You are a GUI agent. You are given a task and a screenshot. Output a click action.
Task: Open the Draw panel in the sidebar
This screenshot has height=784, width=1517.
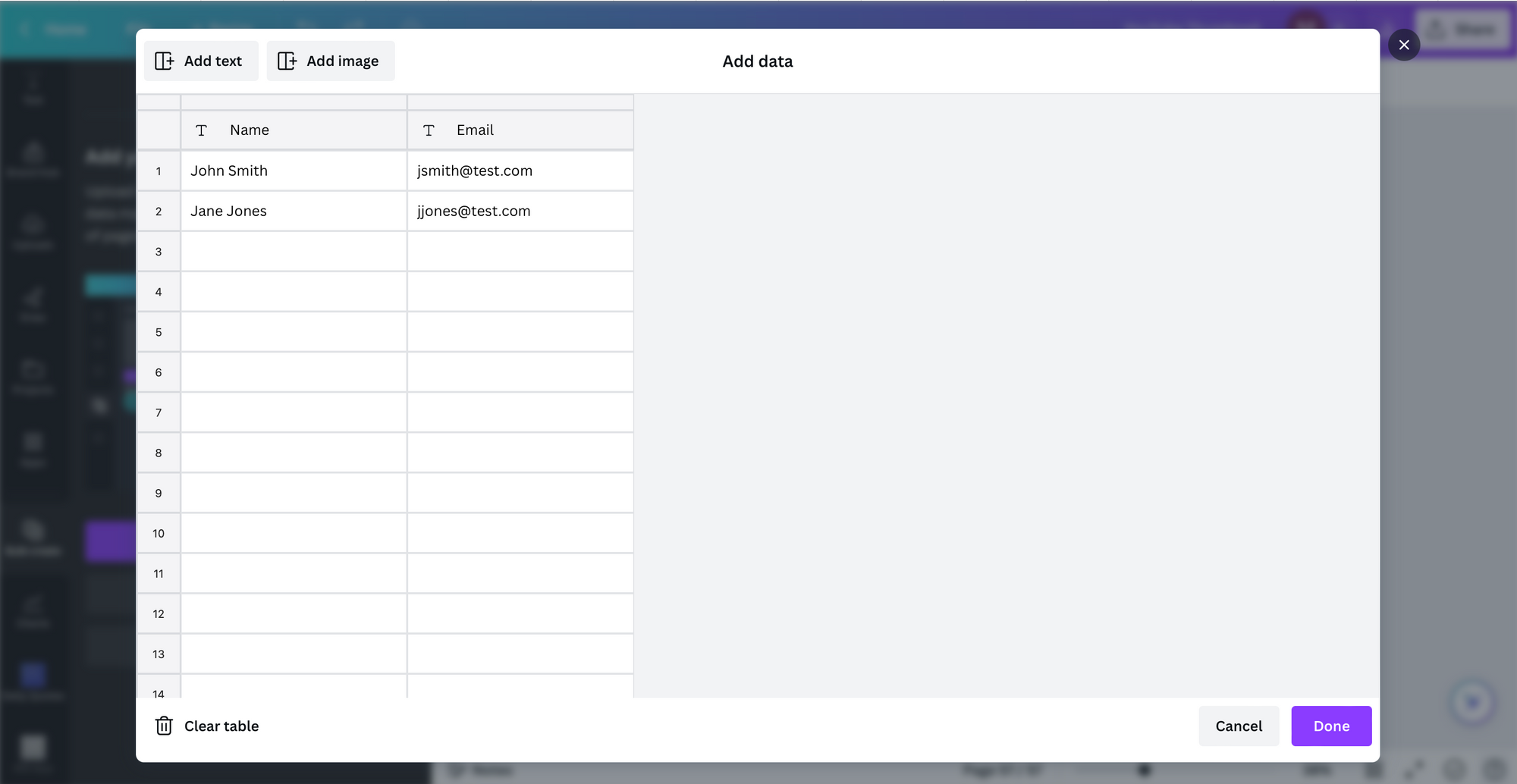tap(33, 303)
